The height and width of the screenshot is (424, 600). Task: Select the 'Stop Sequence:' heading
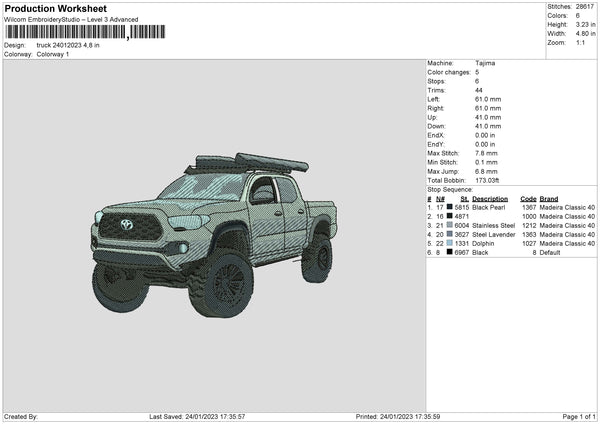point(450,190)
